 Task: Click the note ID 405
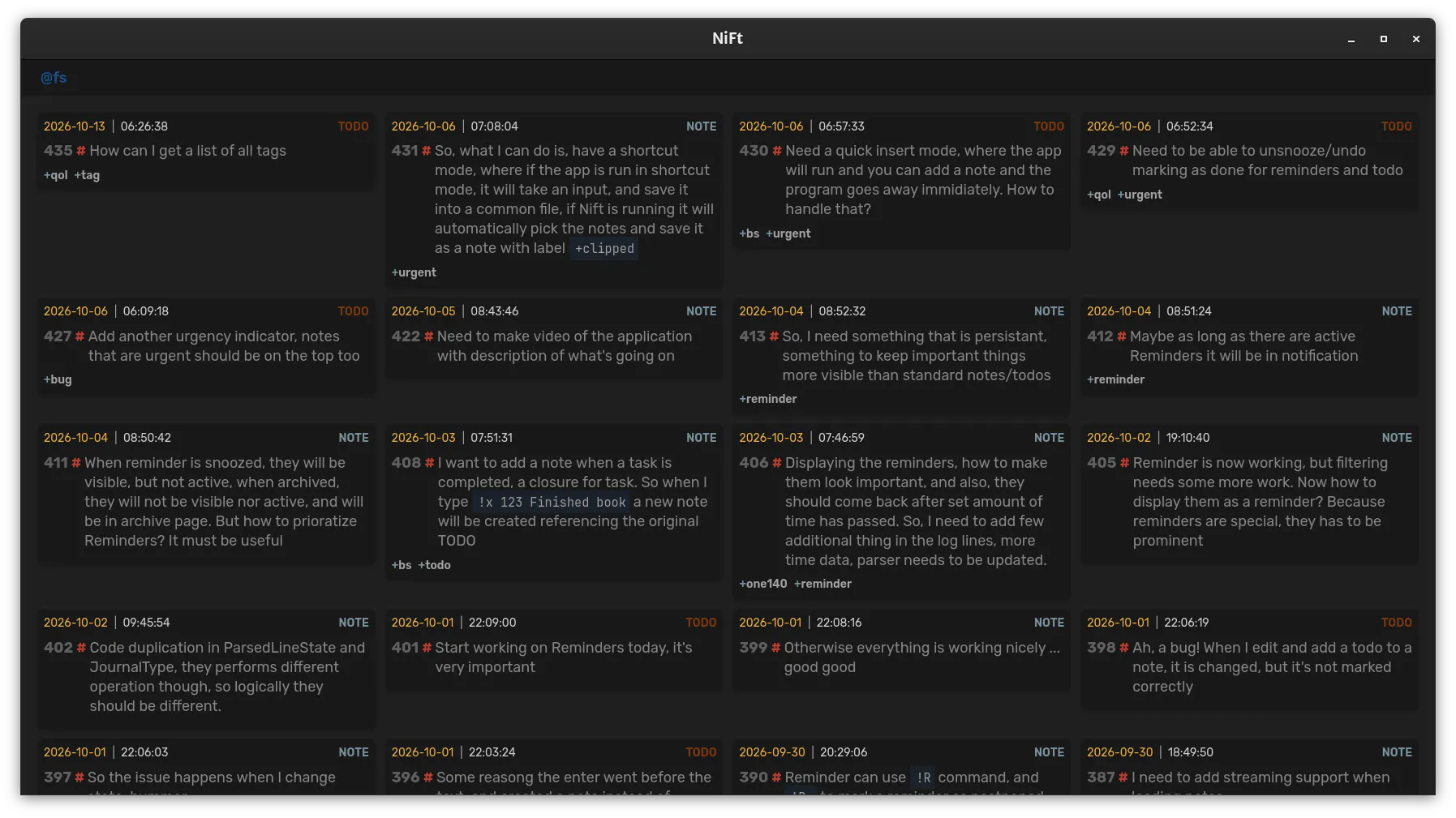coord(1102,463)
